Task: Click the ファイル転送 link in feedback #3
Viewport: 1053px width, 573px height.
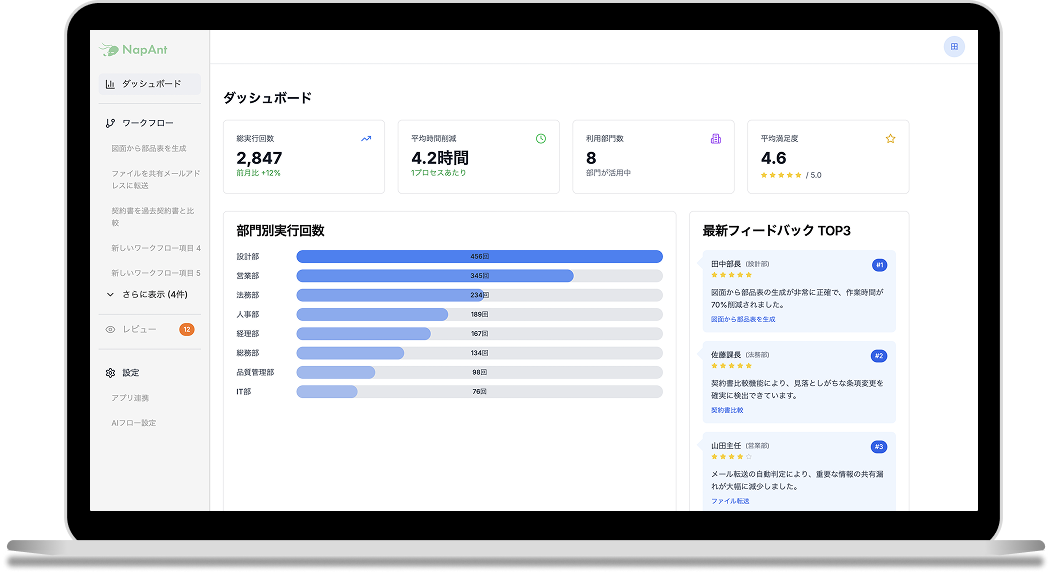Action: point(729,500)
